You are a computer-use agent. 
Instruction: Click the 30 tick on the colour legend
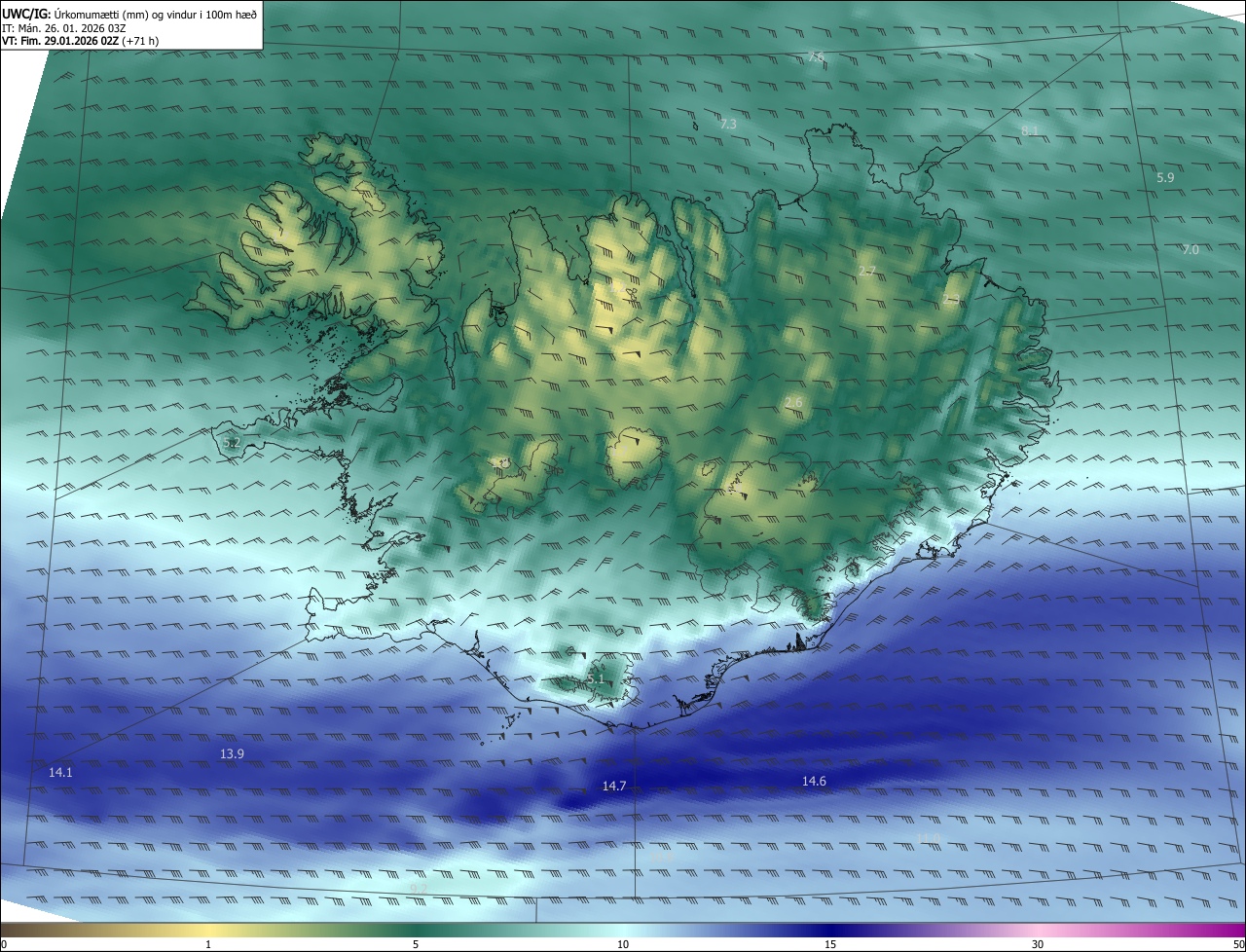[1038, 944]
